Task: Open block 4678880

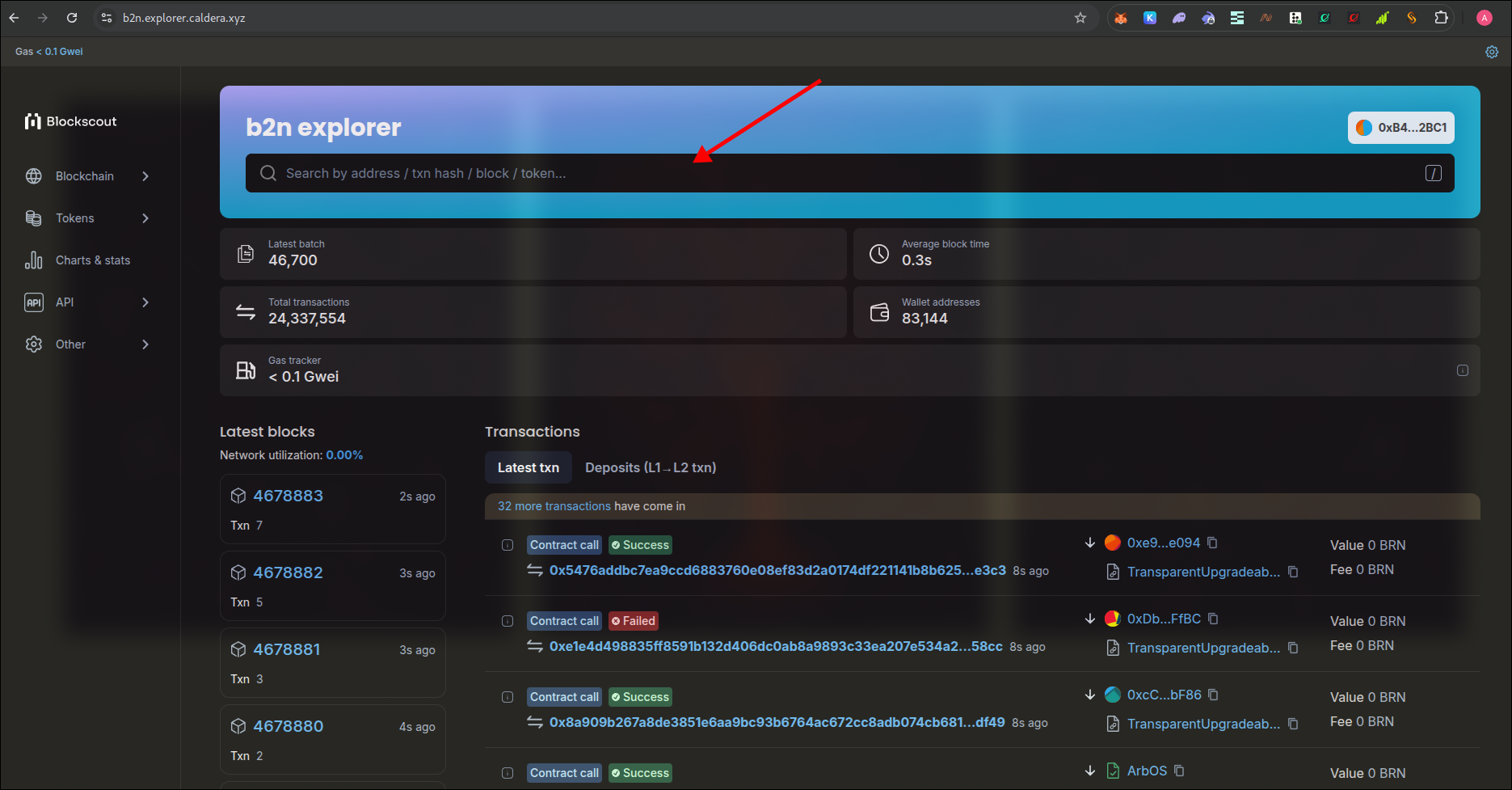Action: (x=288, y=726)
